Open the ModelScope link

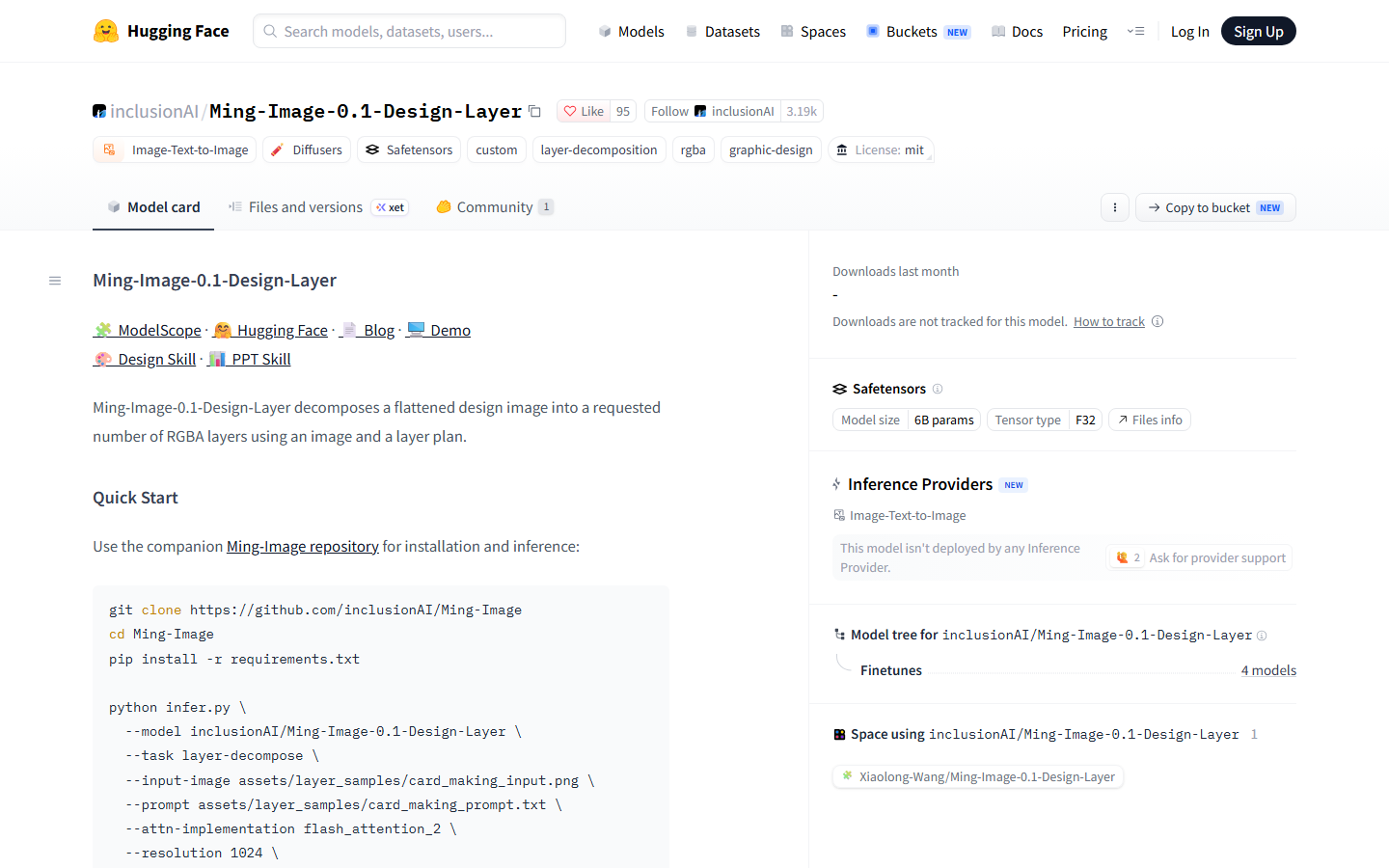(x=148, y=330)
